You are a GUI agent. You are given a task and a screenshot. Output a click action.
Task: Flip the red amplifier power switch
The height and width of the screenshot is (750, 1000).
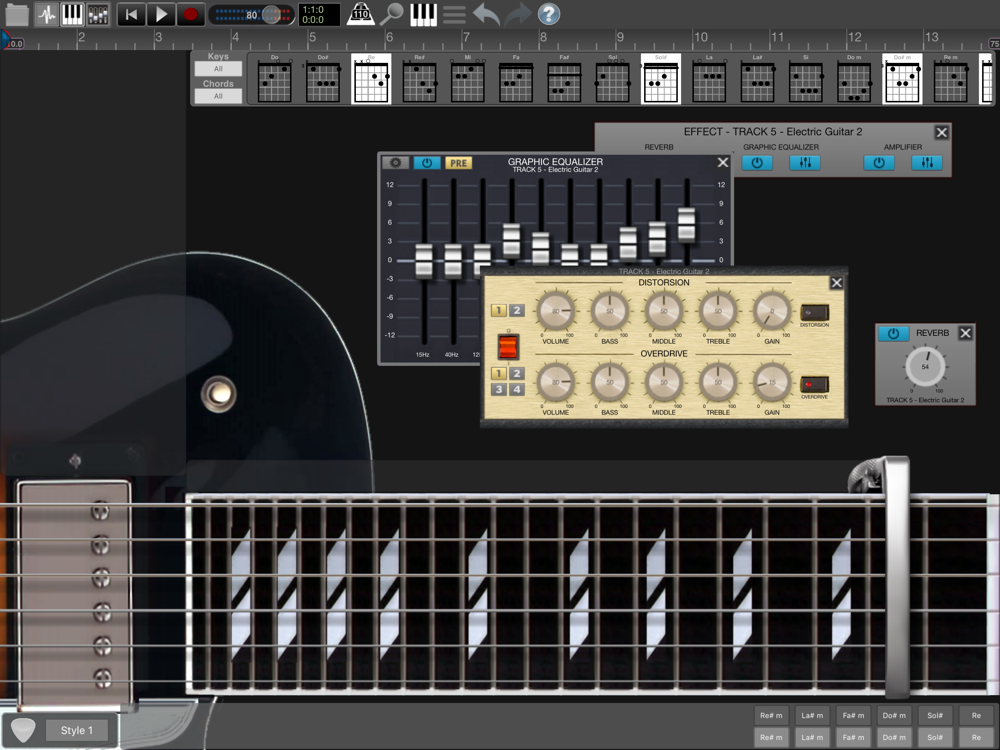pos(509,347)
